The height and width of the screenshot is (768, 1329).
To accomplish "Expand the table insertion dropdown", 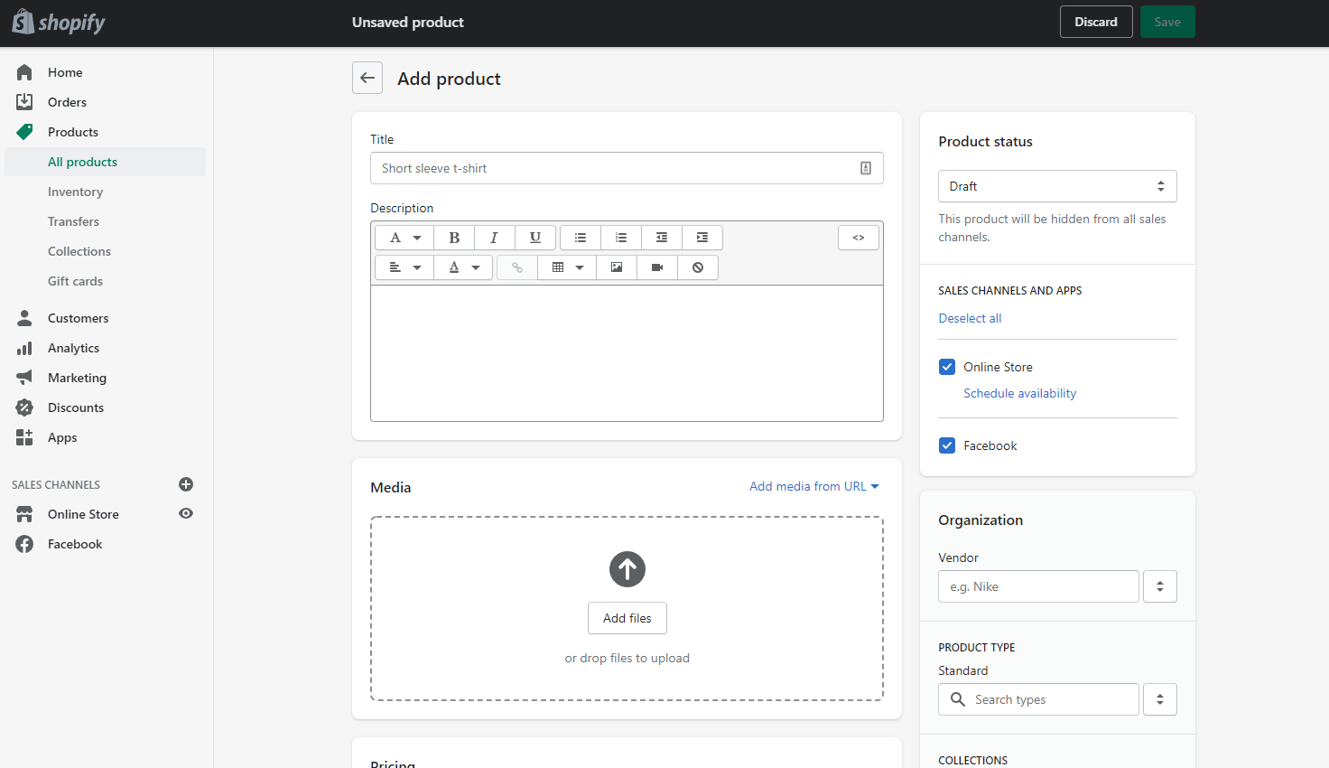I will coord(580,267).
